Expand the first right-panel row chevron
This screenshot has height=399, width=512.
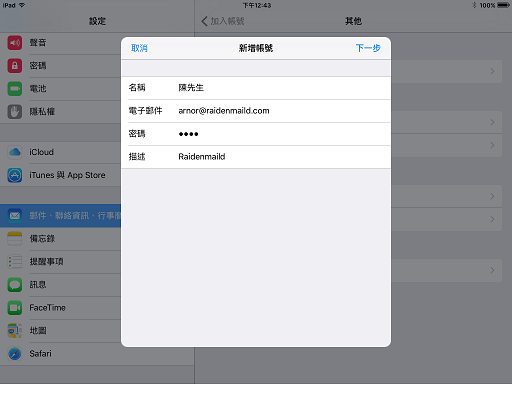(x=492, y=71)
